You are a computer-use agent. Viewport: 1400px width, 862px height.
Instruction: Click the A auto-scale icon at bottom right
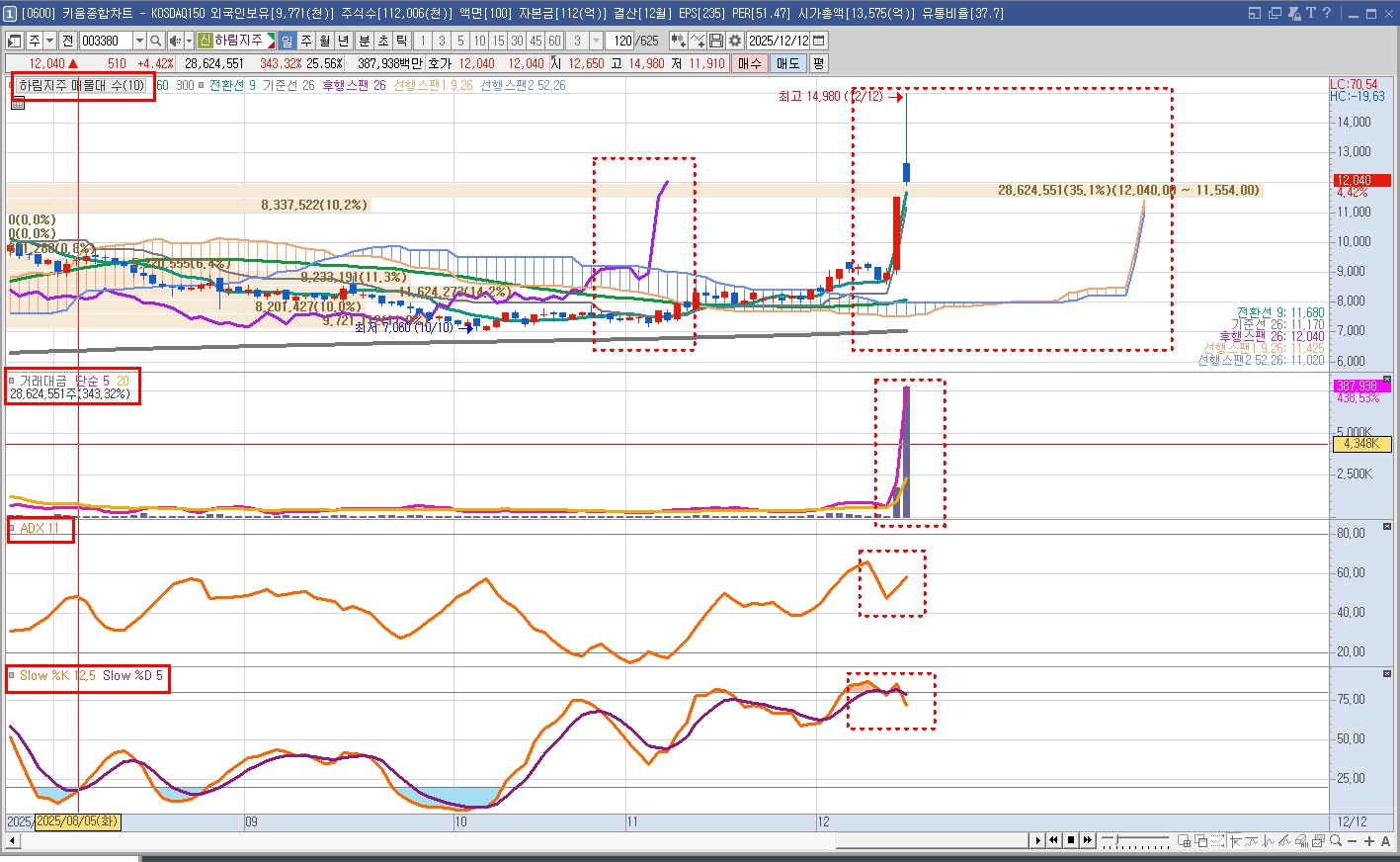click(1385, 841)
